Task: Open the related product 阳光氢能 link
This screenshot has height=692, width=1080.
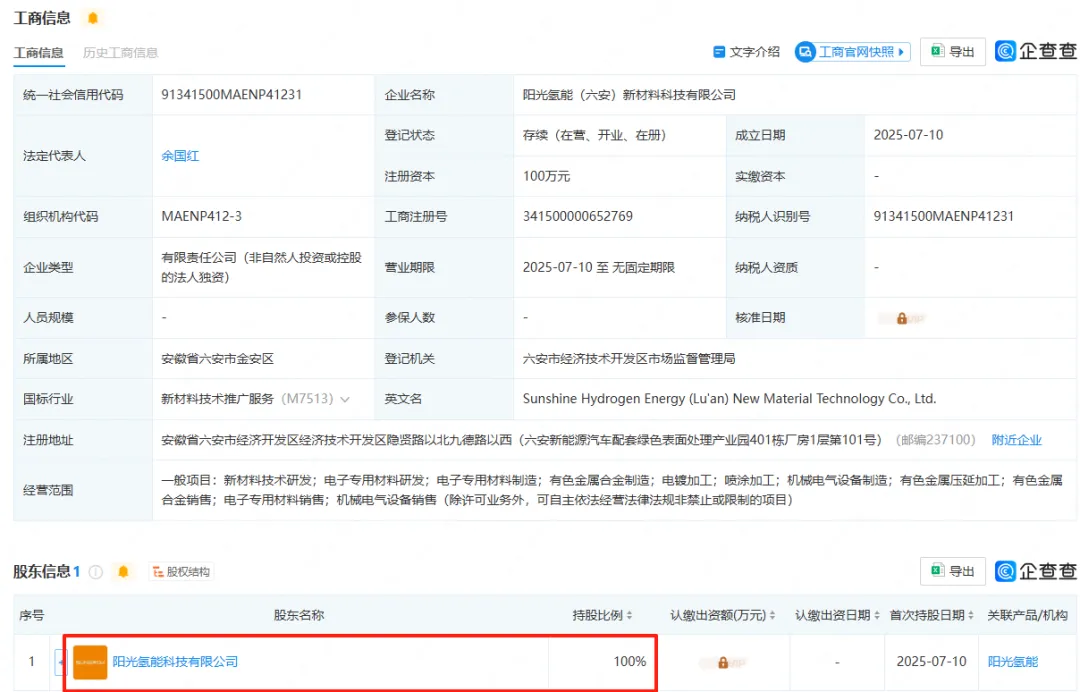Action: pos(1012,662)
